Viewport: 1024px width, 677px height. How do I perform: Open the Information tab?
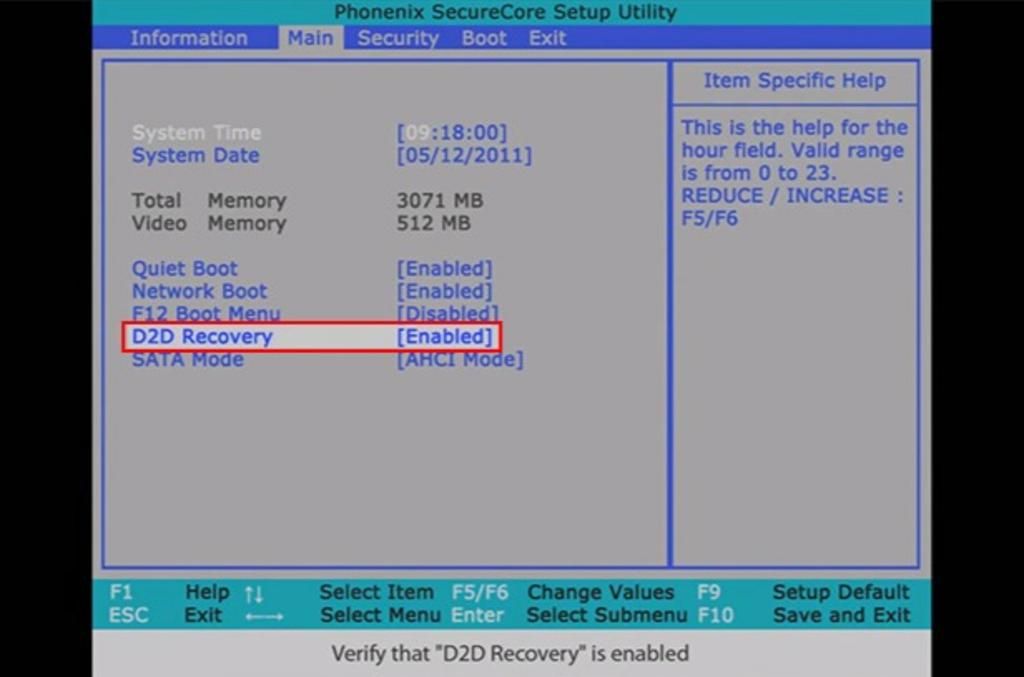(x=189, y=38)
